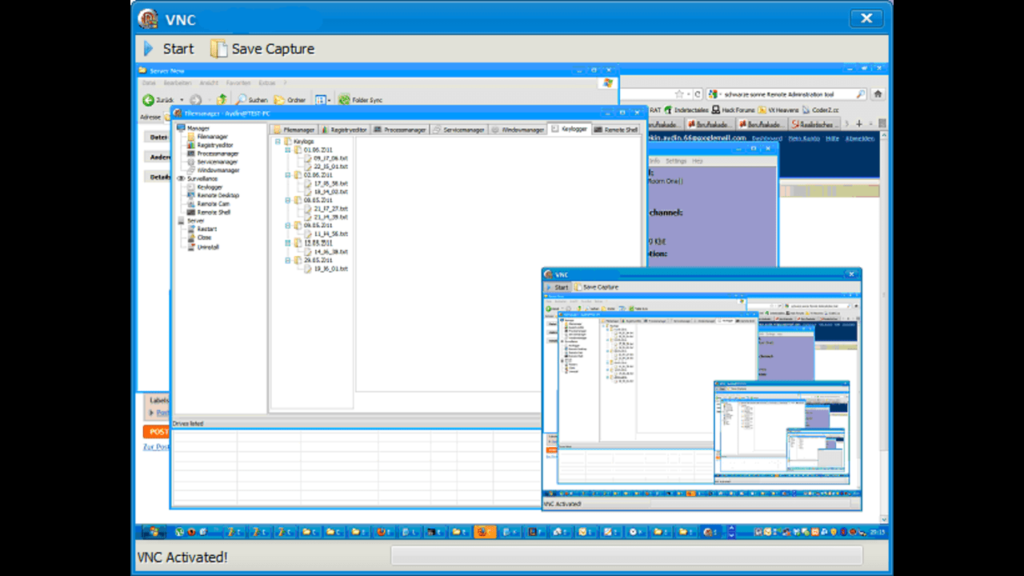The width and height of the screenshot is (1024, 576).
Task: Open the Favoriten menu in Explorer
Action: (238, 83)
